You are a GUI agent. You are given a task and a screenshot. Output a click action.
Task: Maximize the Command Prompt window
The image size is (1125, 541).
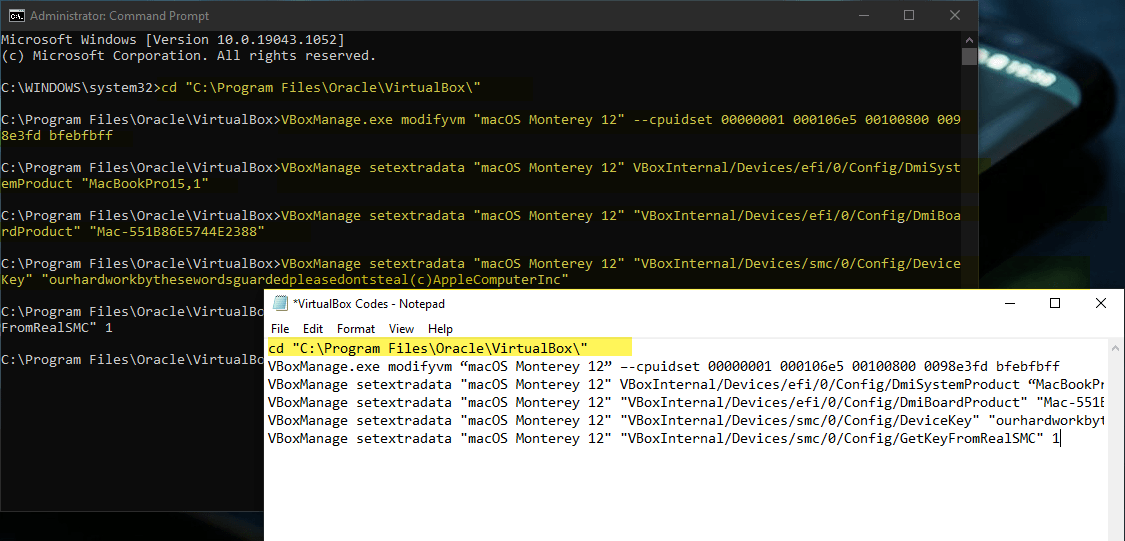click(909, 15)
